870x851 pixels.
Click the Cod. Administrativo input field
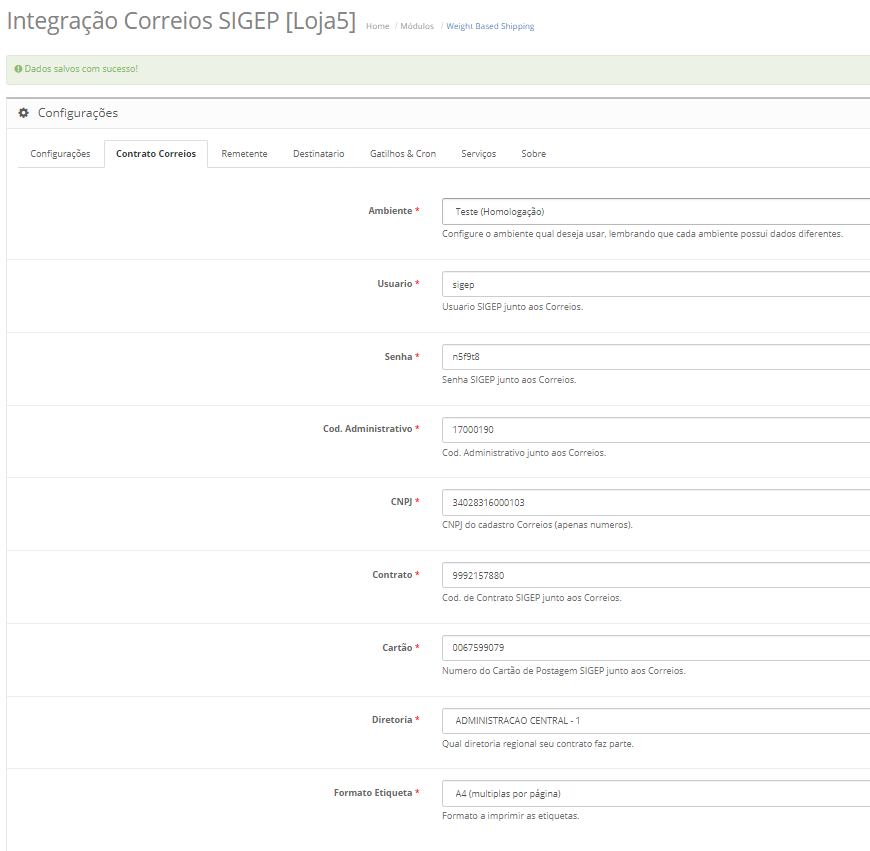coord(655,430)
